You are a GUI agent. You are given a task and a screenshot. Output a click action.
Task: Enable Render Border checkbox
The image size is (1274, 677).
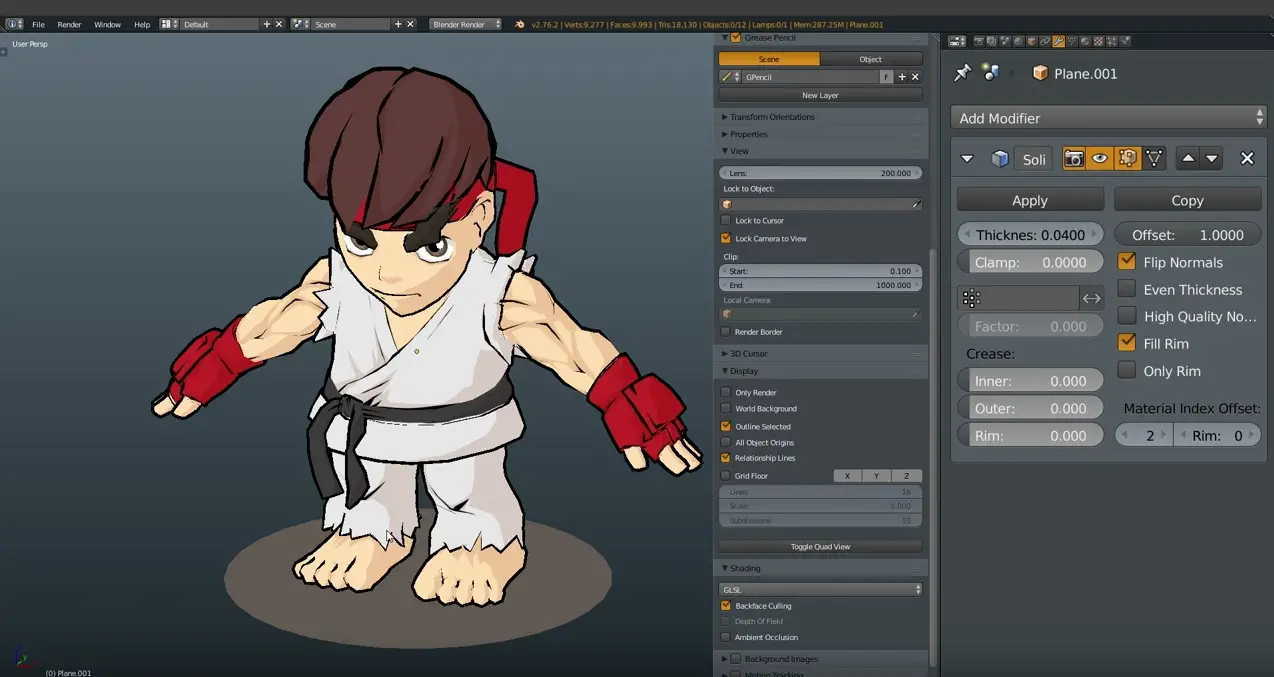point(726,332)
